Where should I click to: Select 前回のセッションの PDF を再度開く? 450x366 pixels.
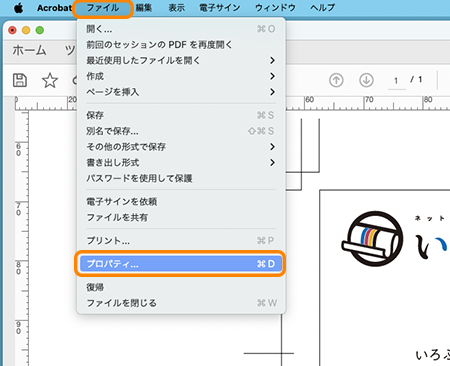(x=181, y=45)
